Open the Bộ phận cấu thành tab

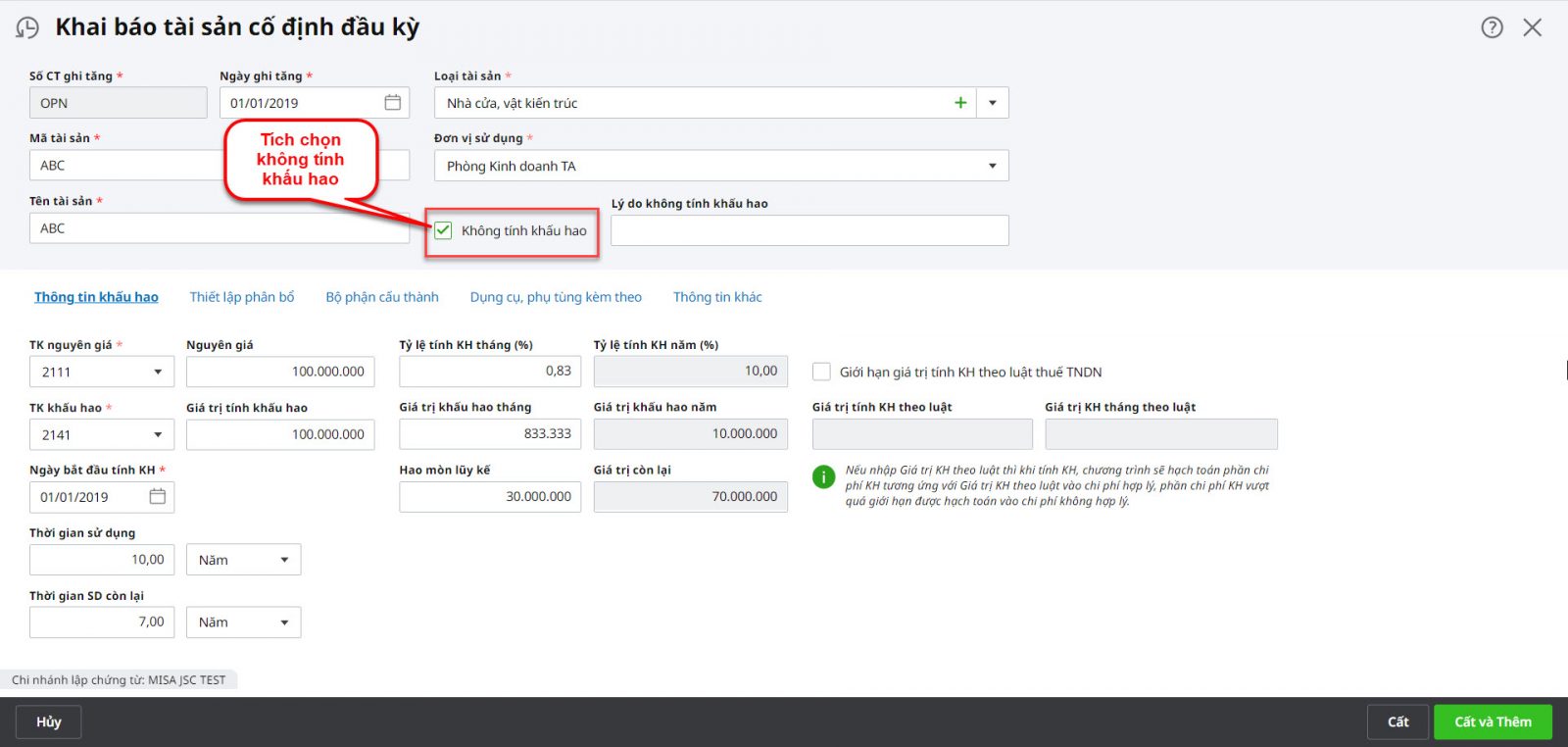[x=382, y=297]
